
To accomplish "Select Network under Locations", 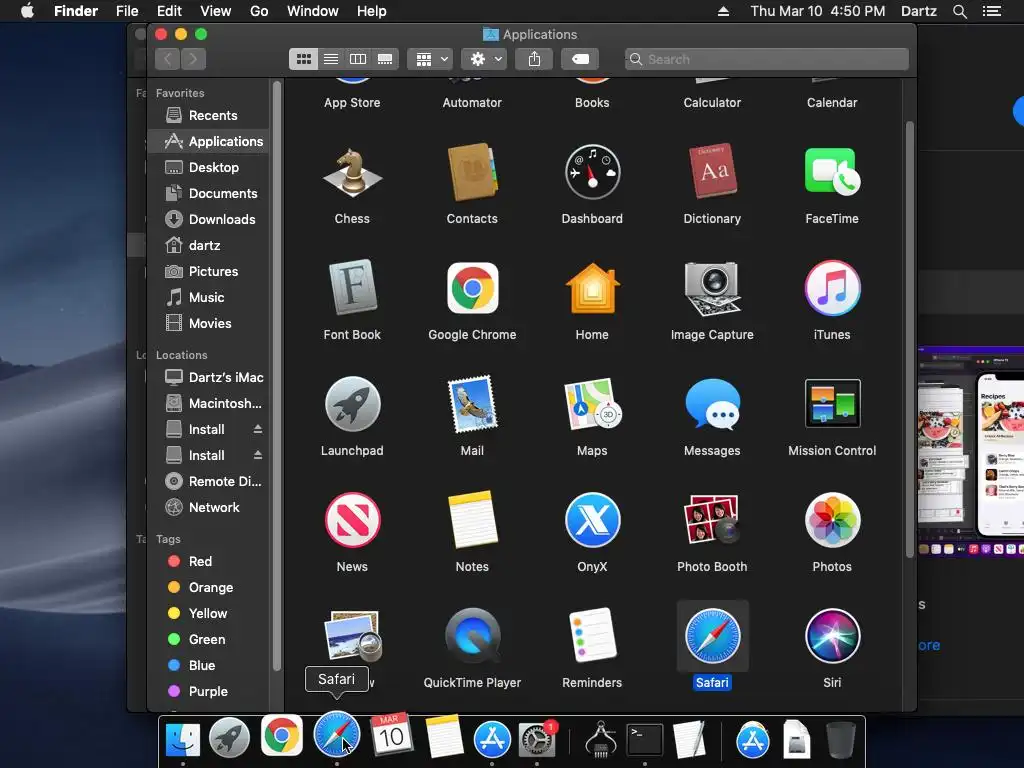I will [208, 507].
